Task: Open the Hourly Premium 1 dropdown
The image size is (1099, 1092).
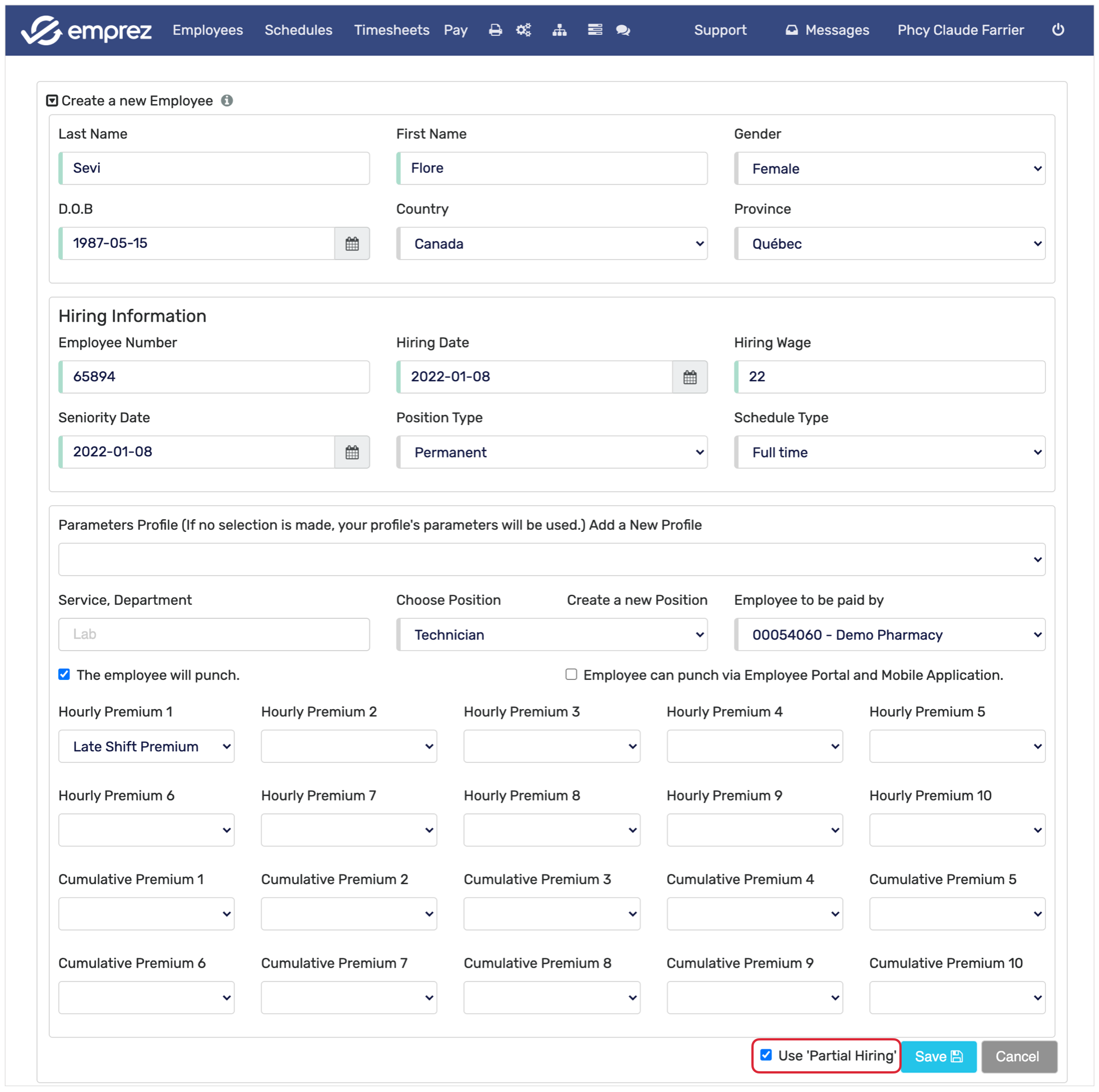Action: 146,747
